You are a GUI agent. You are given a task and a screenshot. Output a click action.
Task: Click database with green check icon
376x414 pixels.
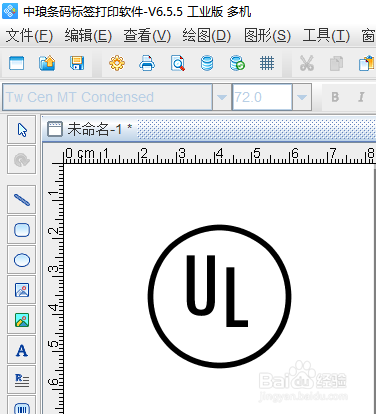point(237,63)
